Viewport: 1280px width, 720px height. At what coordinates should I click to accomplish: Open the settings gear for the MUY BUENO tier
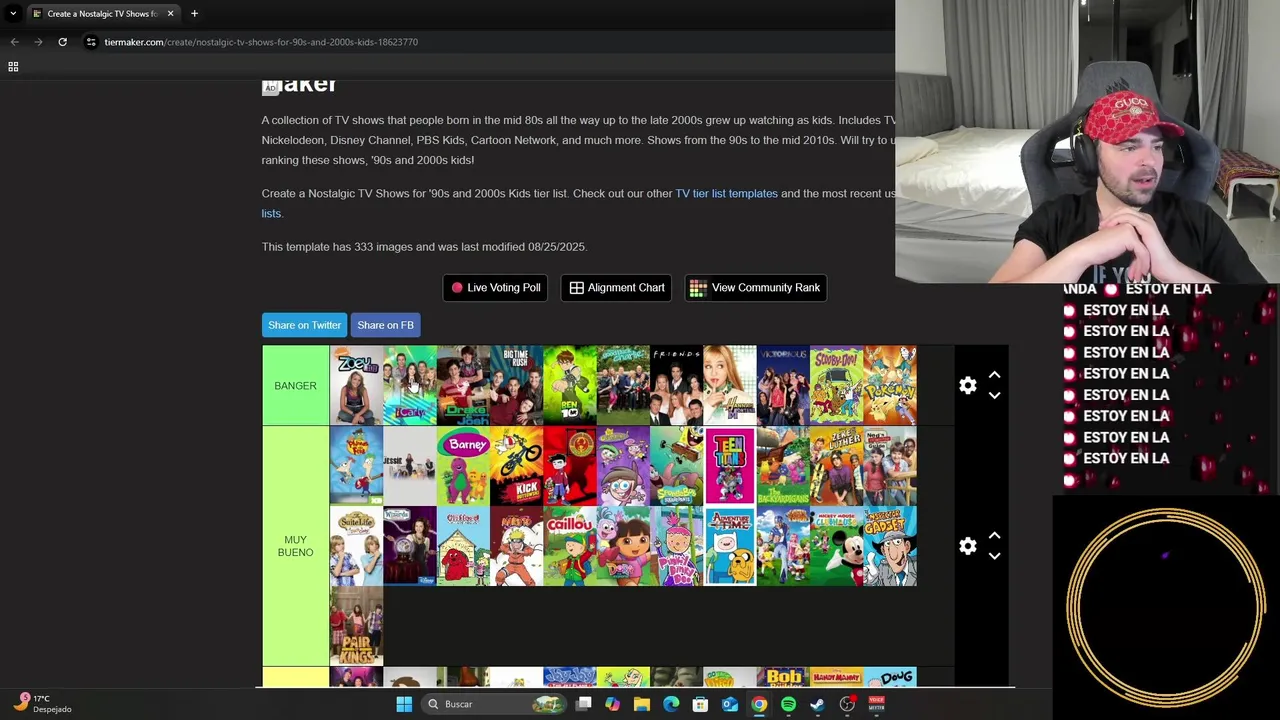967,546
